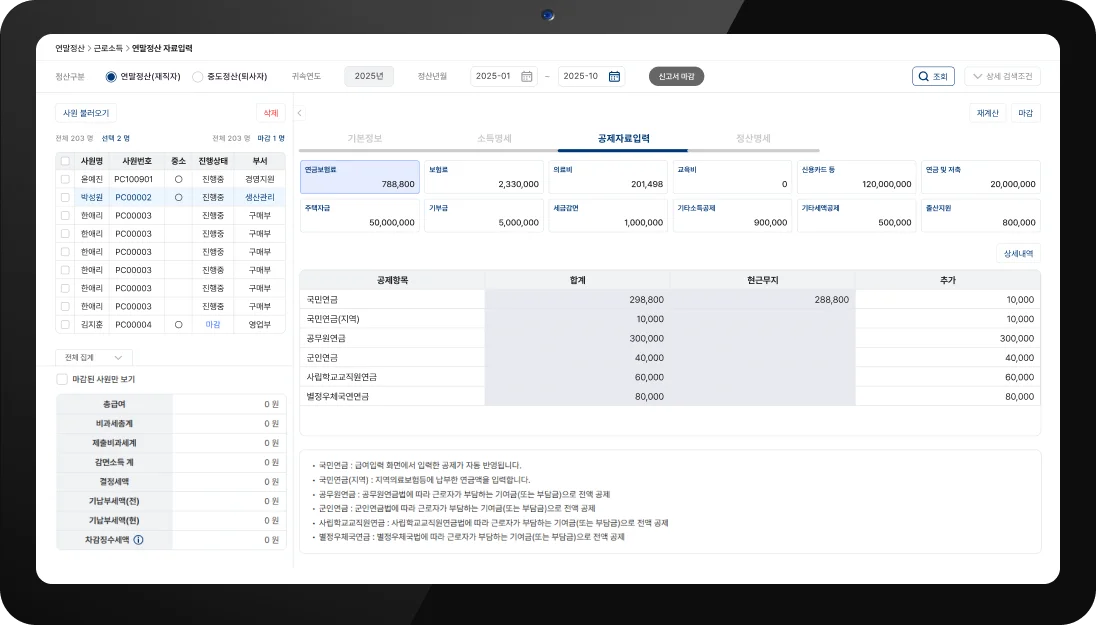Image resolution: width=1096 pixels, height=625 pixels.
Task: Switch to the 정산명세 tab
Action: [x=752, y=138]
